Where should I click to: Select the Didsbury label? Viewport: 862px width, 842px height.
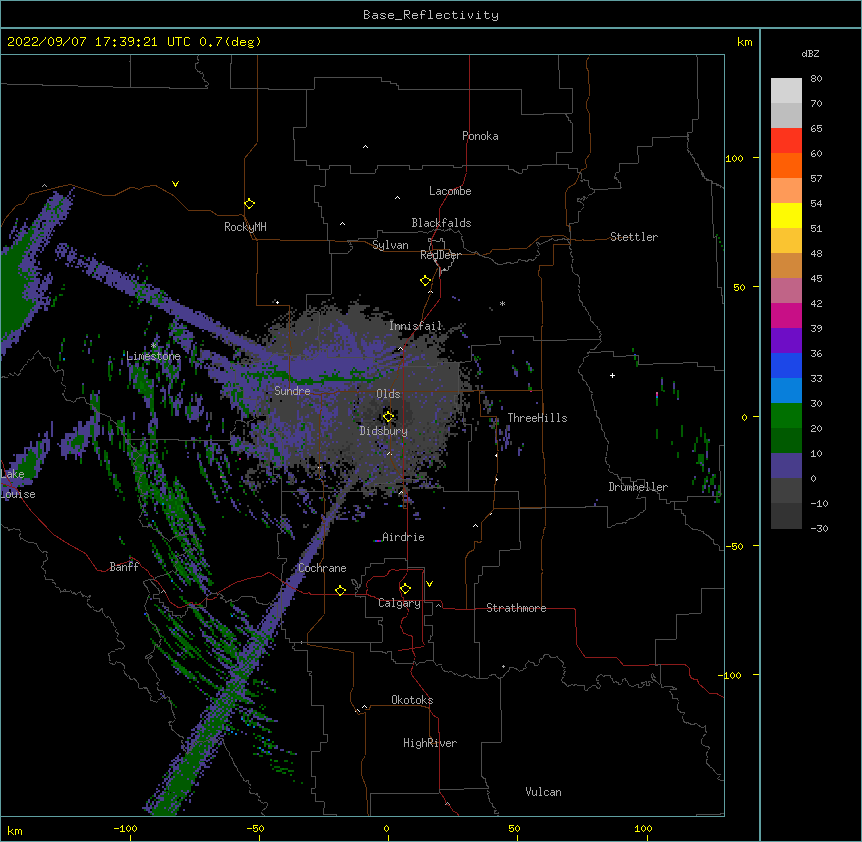pos(383,431)
